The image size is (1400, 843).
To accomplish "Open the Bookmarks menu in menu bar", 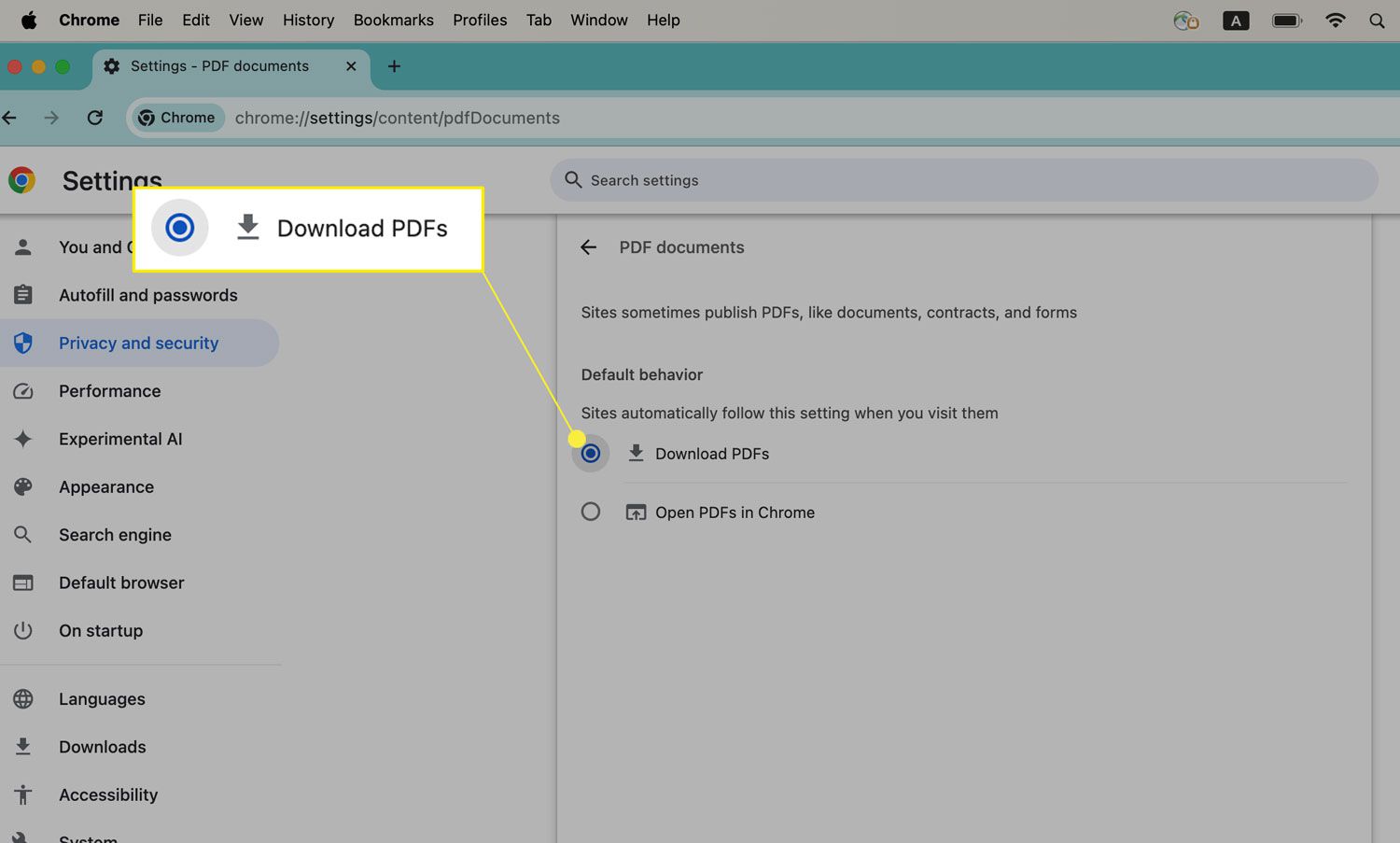I will pos(393,21).
